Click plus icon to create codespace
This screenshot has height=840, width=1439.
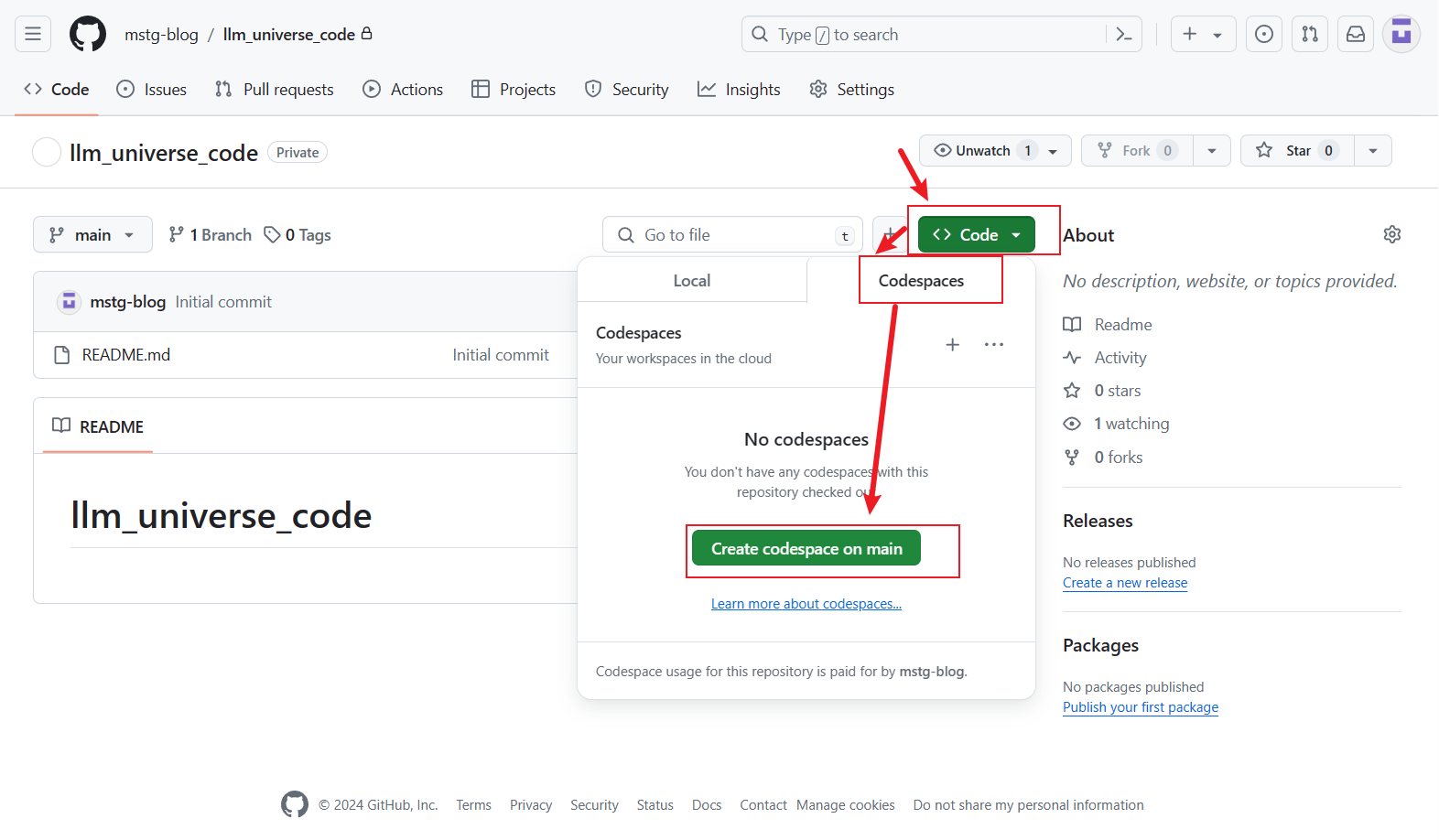[952, 345]
